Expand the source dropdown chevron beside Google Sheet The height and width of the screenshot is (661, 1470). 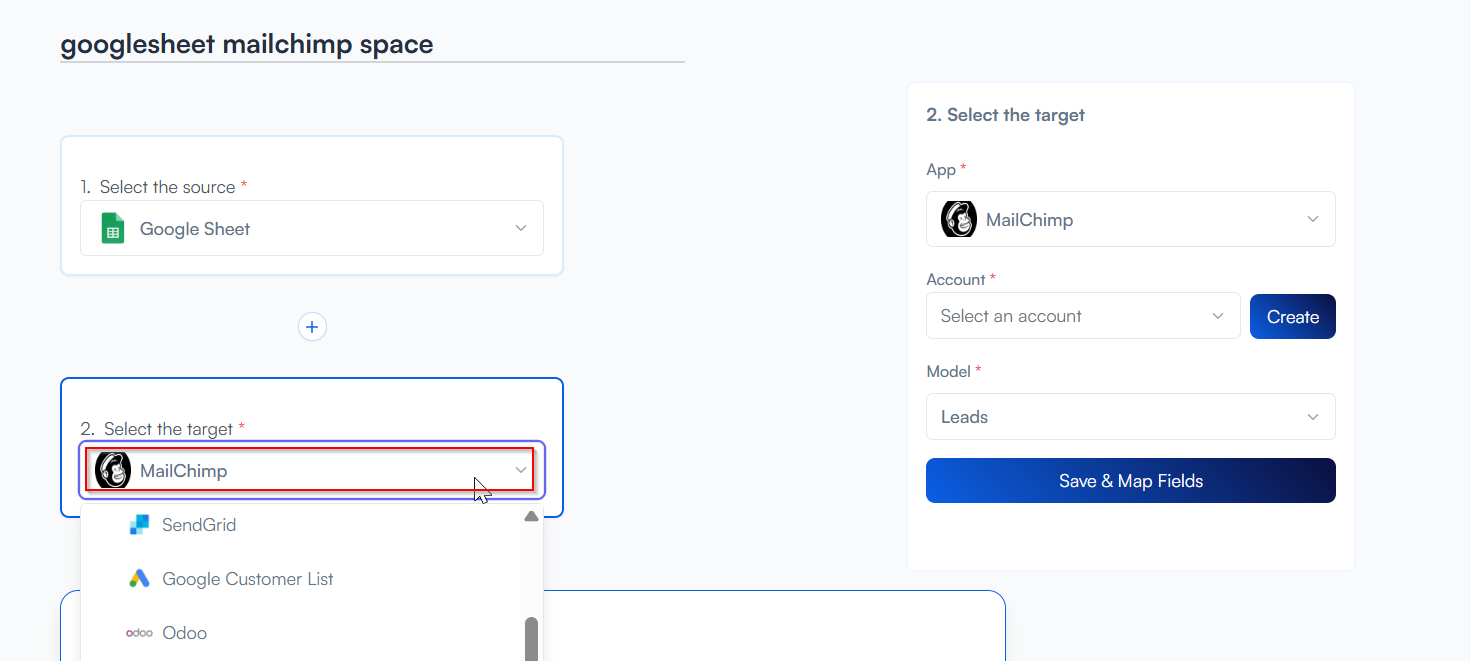point(520,228)
